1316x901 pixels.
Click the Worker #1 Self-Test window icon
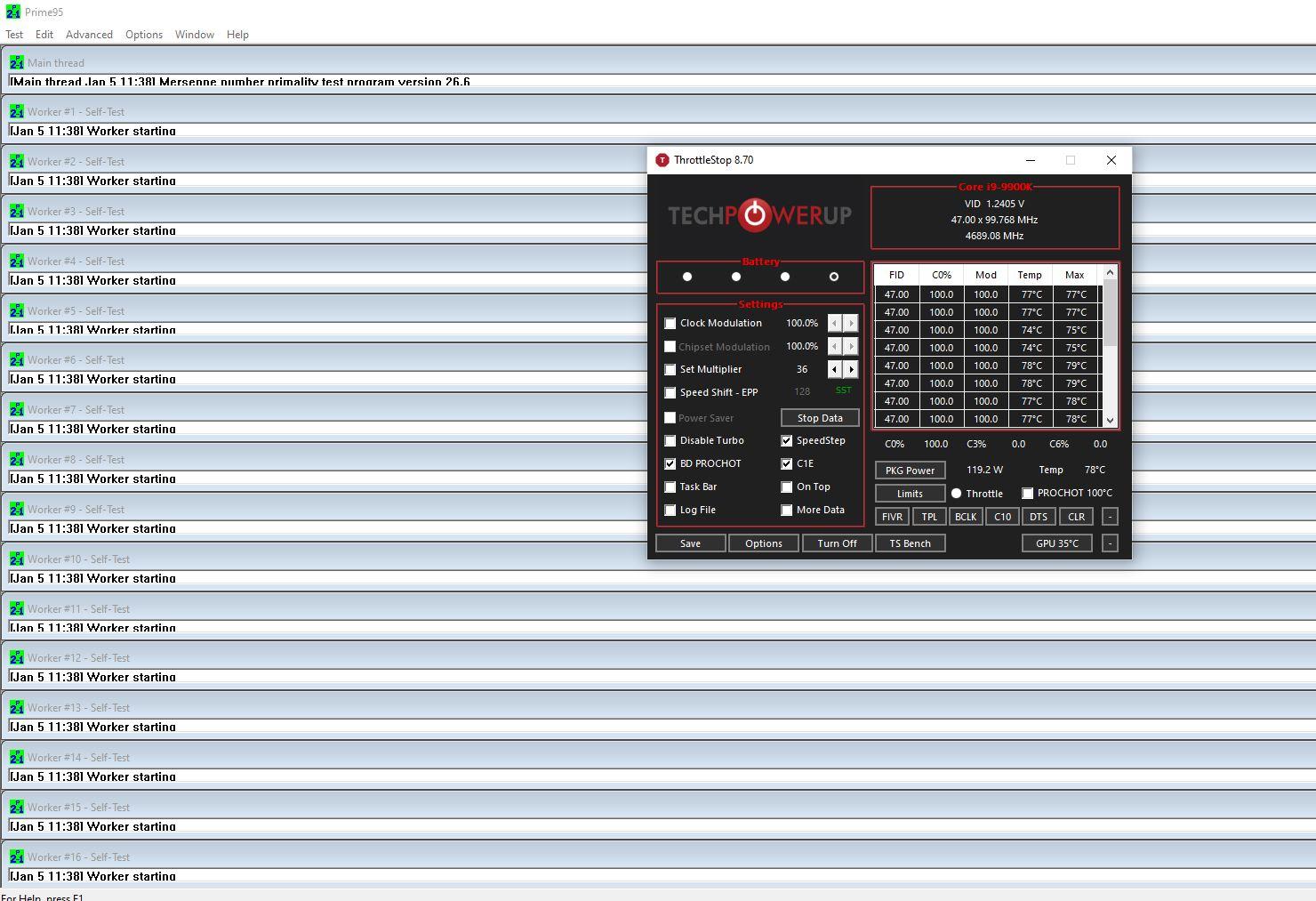point(17,112)
